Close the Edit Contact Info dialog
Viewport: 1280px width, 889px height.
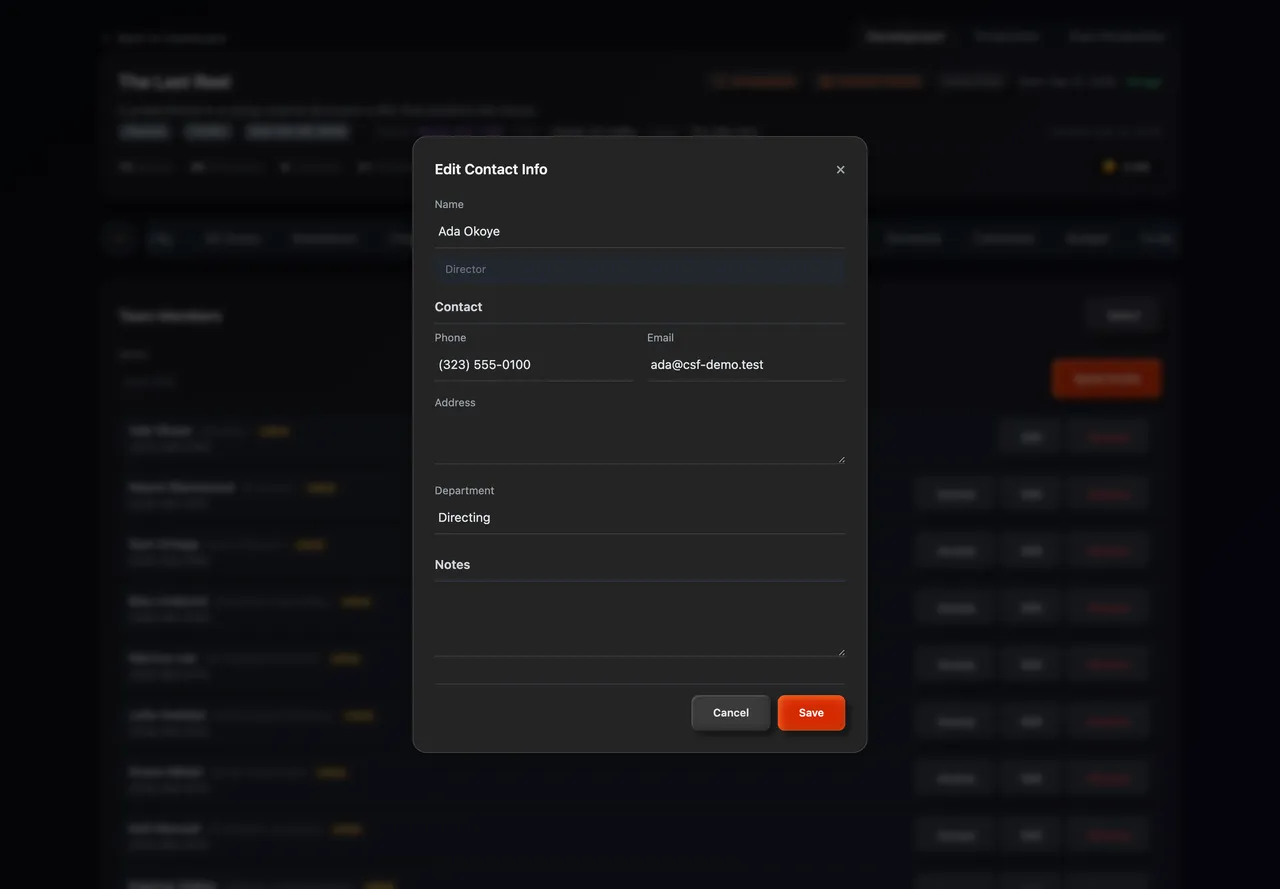(840, 170)
